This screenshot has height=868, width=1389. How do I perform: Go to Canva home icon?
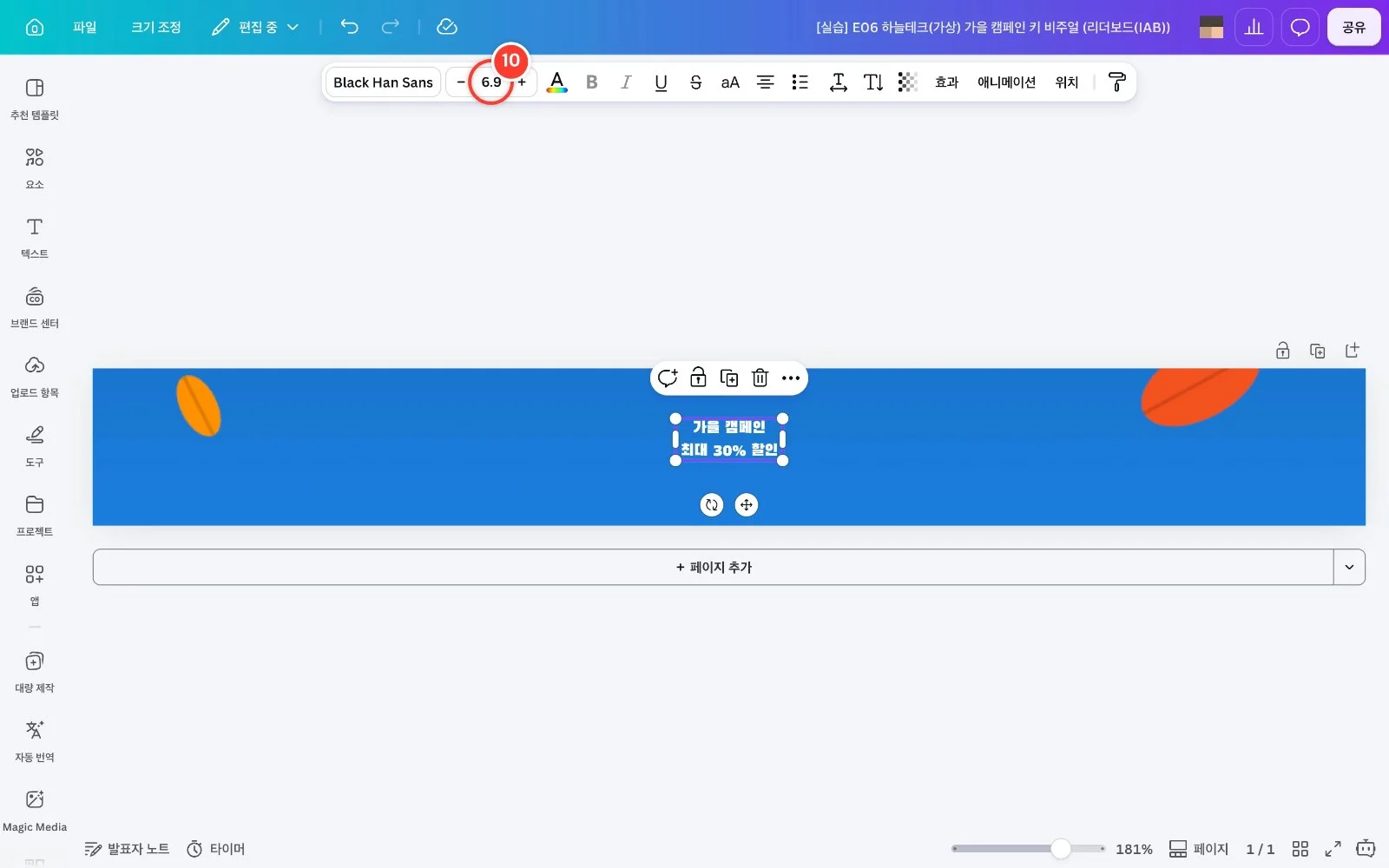[x=35, y=27]
